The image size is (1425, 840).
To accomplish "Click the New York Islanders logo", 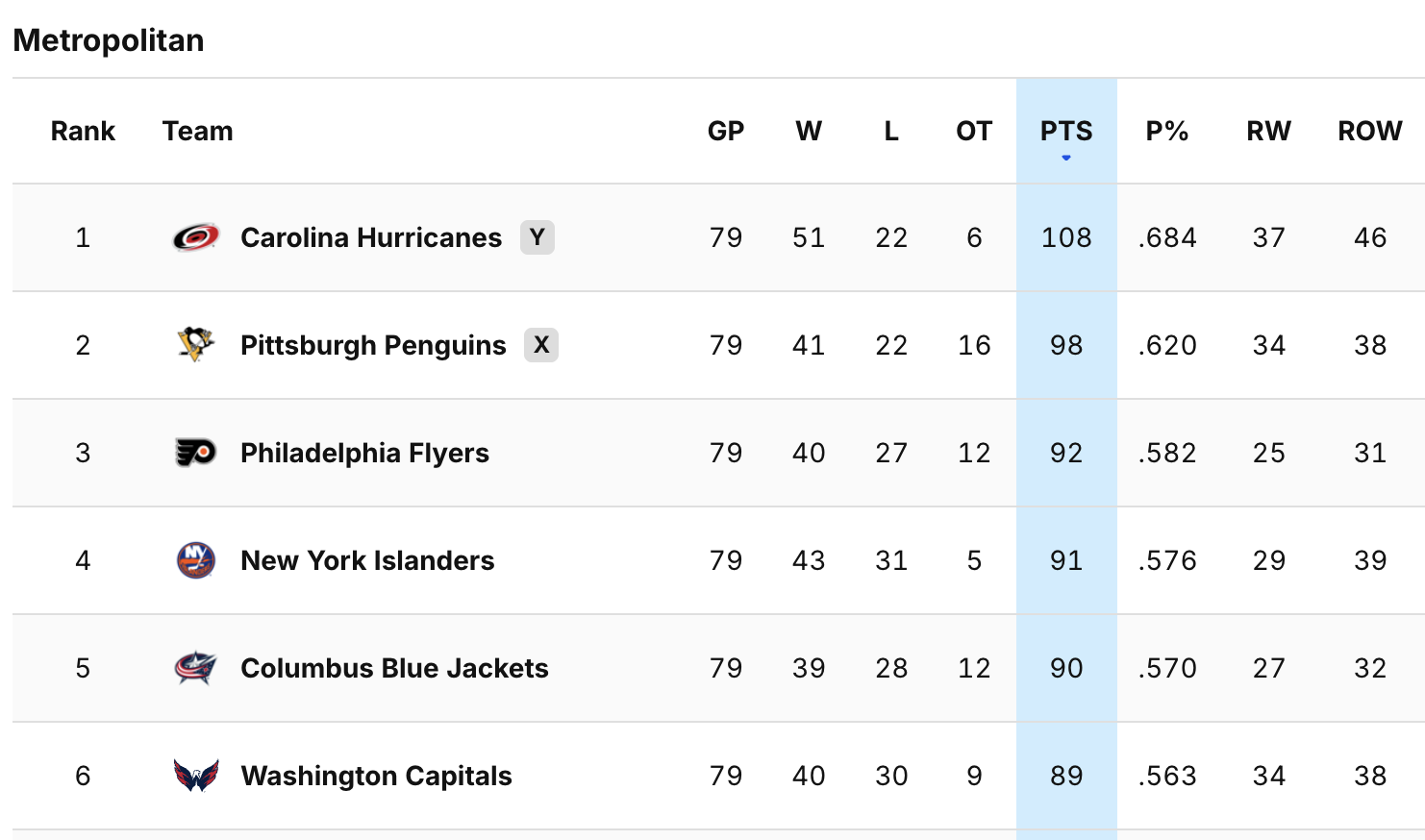I will coord(195,560).
